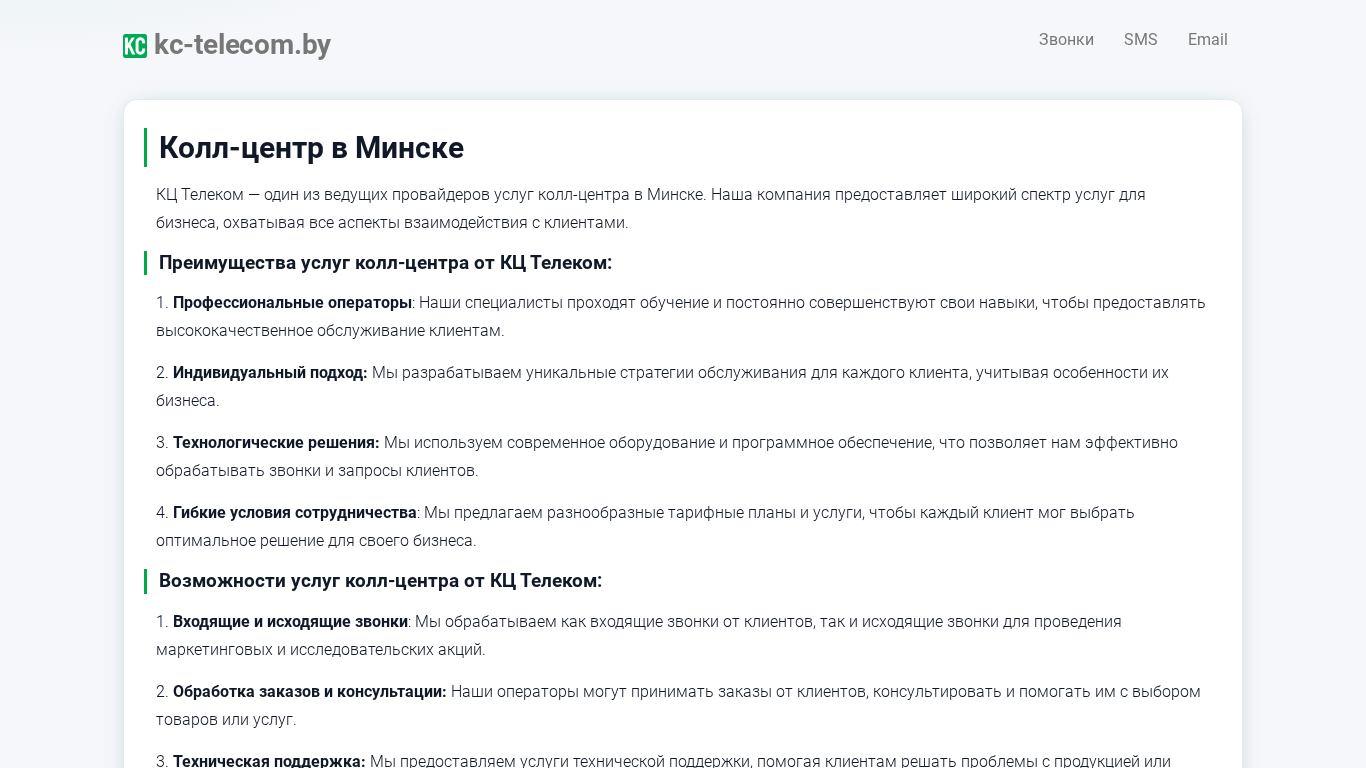The height and width of the screenshot is (768, 1366).
Task: Click the bold text Входящие и исходящие звонки
Action: coord(290,622)
